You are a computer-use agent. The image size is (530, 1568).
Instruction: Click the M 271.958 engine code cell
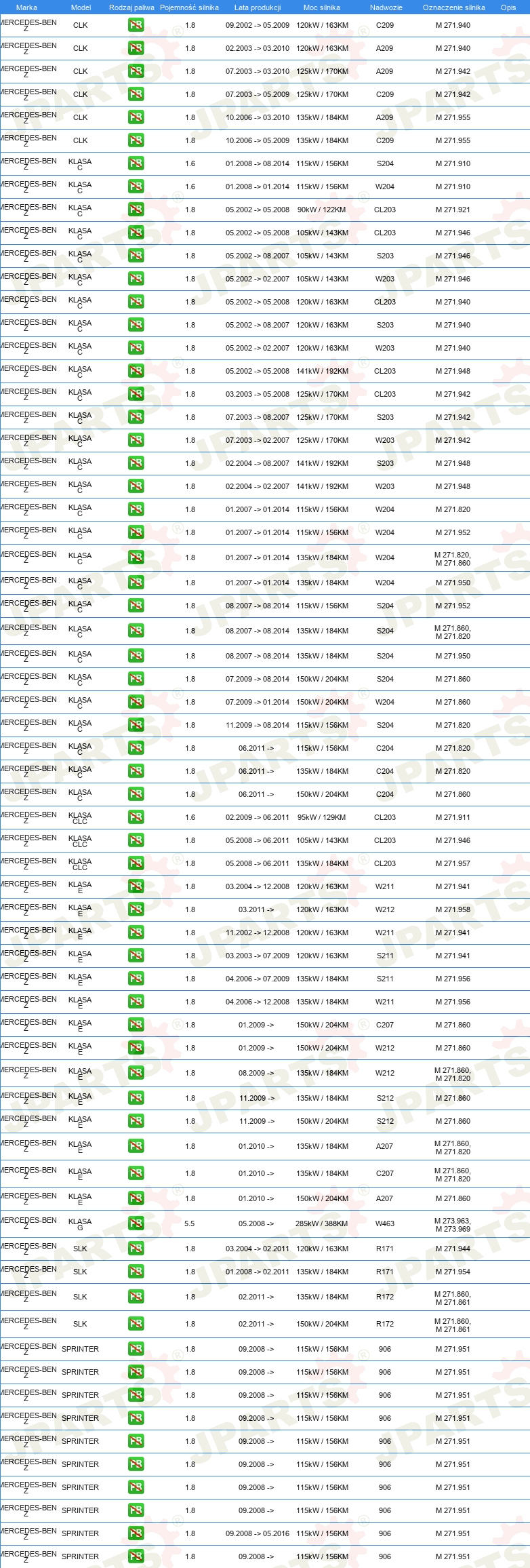tap(453, 910)
